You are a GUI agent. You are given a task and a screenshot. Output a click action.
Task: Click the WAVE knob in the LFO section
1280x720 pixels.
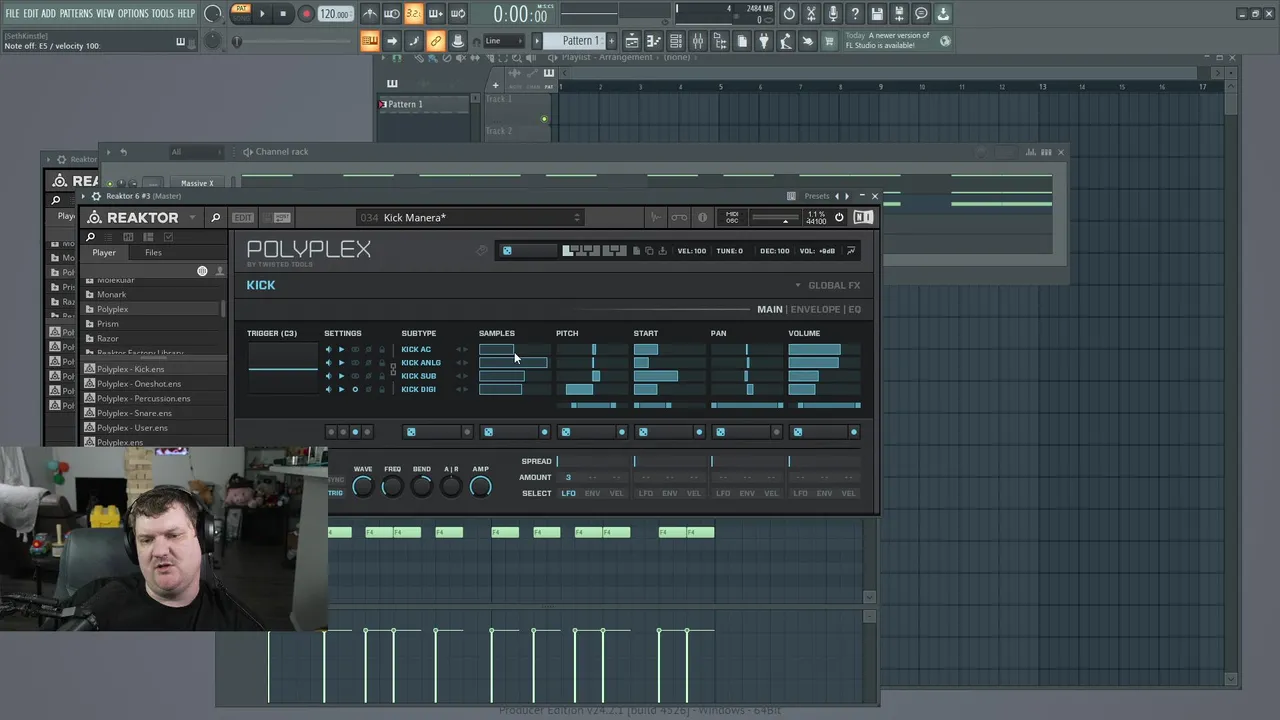pyautogui.click(x=363, y=487)
